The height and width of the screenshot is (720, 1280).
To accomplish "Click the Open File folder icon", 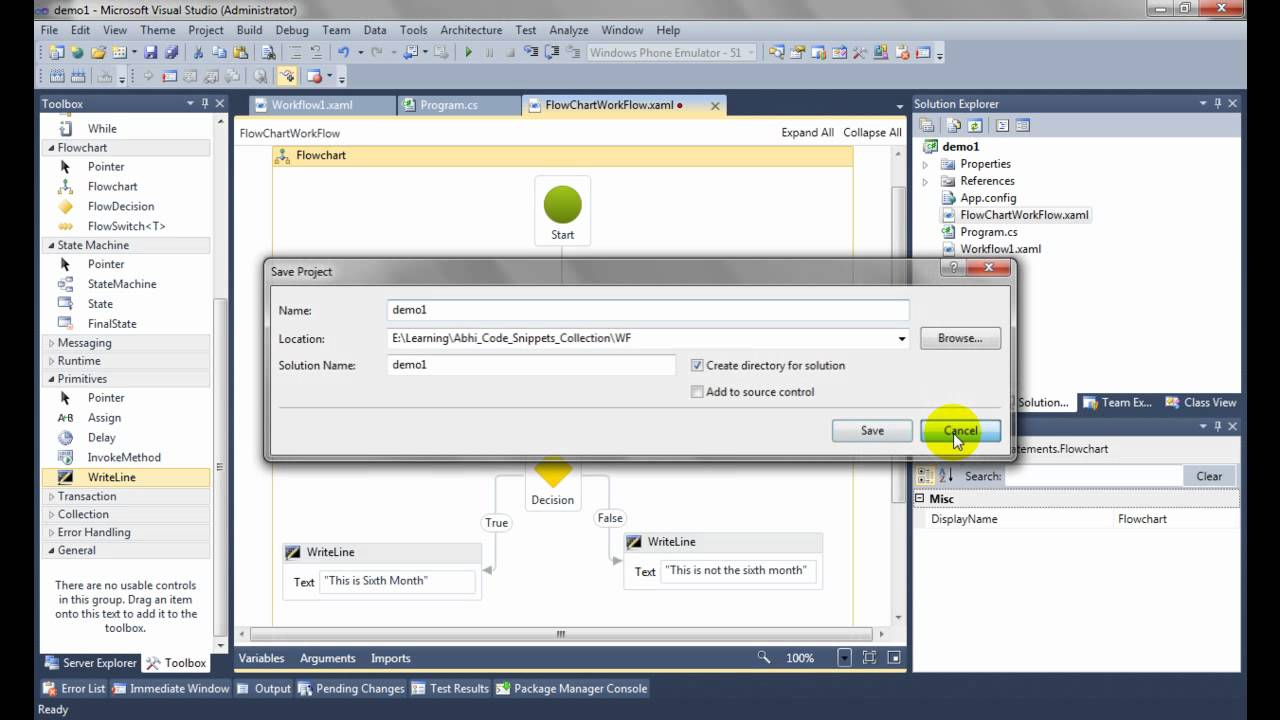I will click(x=99, y=52).
